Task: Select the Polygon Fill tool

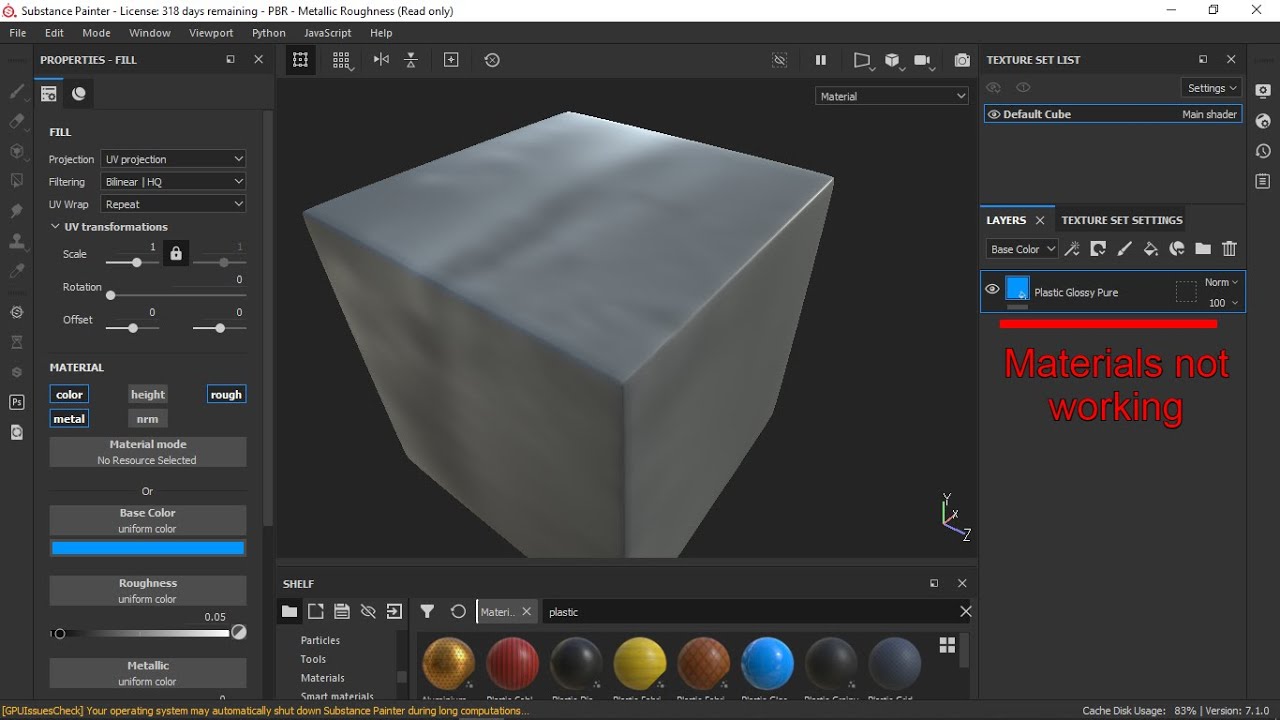Action: coord(16,181)
